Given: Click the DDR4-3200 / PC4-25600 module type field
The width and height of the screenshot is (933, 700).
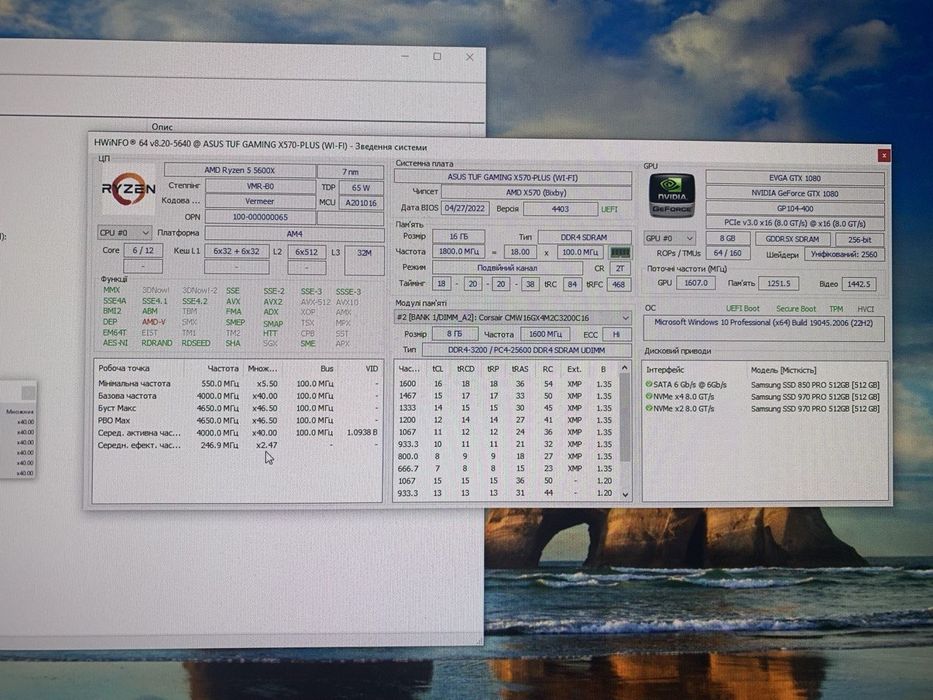Looking at the screenshot, I should 527,350.
